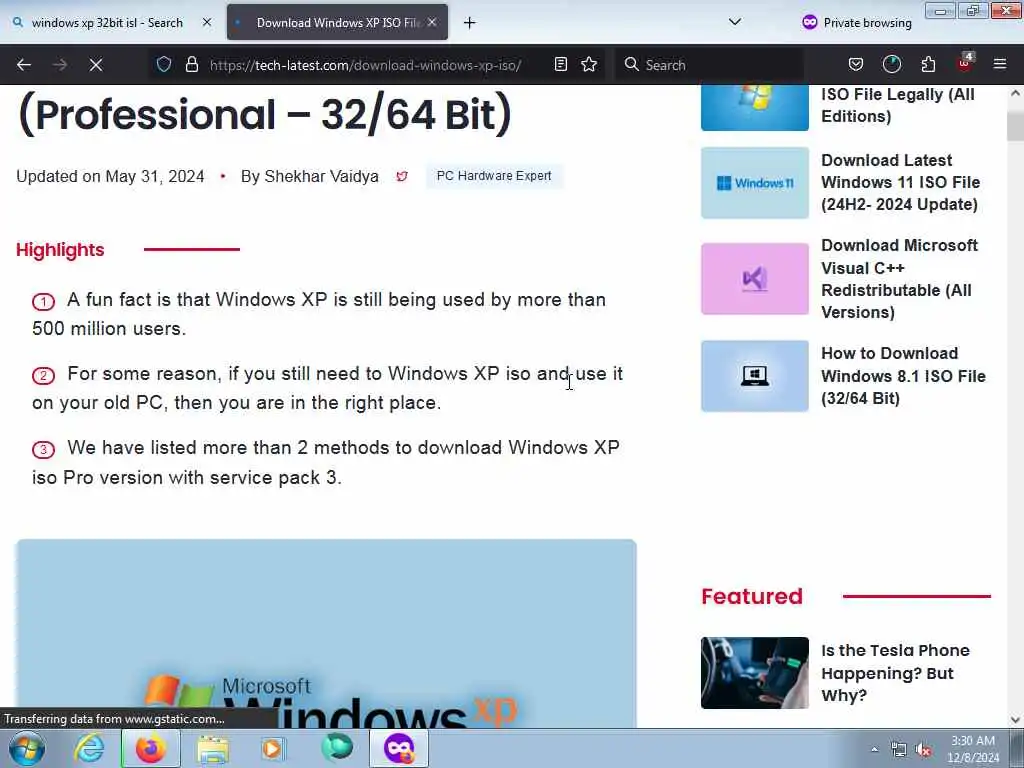This screenshot has height=768, width=1024.
Task: Click the Featured section heading
Action: click(x=752, y=596)
